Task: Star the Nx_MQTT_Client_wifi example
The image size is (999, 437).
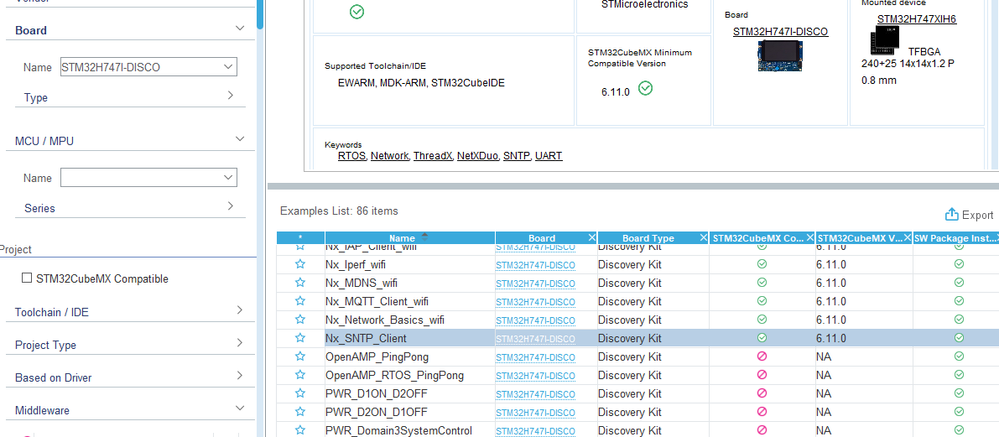Action: click(300, 301)
